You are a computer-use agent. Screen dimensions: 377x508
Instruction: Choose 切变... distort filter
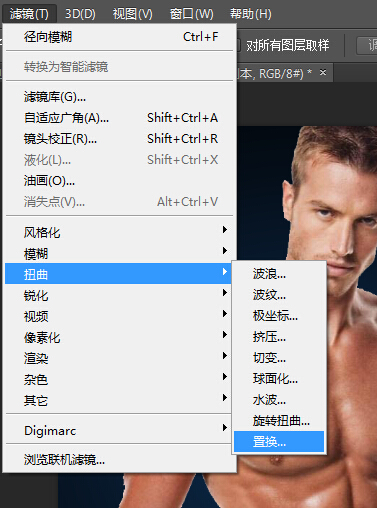pyautogui.click(x=279, y=358)
